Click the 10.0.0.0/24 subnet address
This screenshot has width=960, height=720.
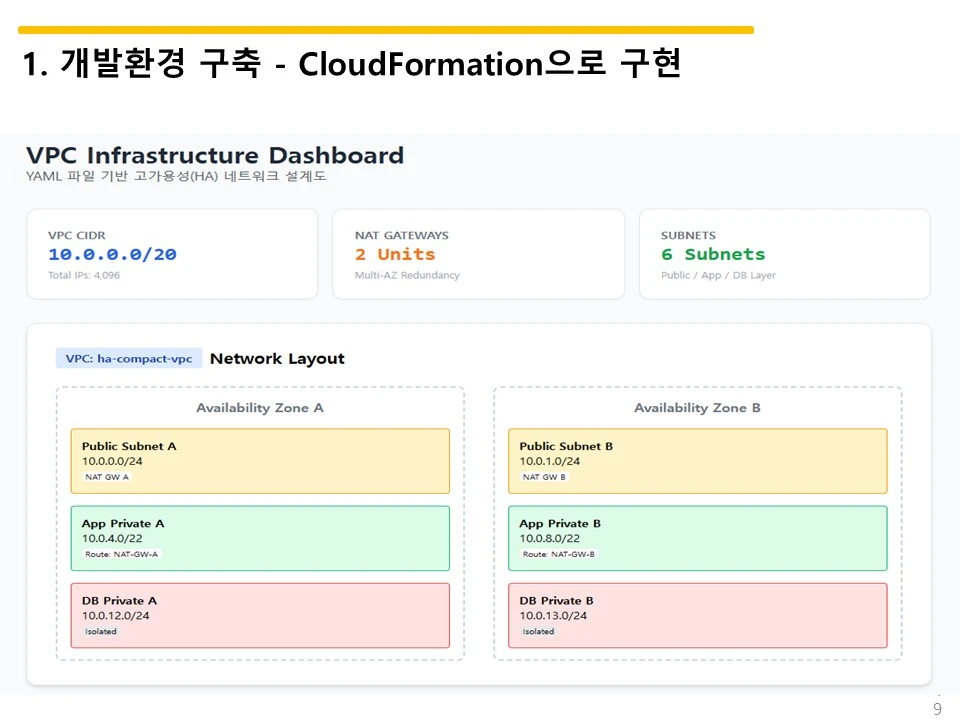pyautogui.click(x=112, y=461)
